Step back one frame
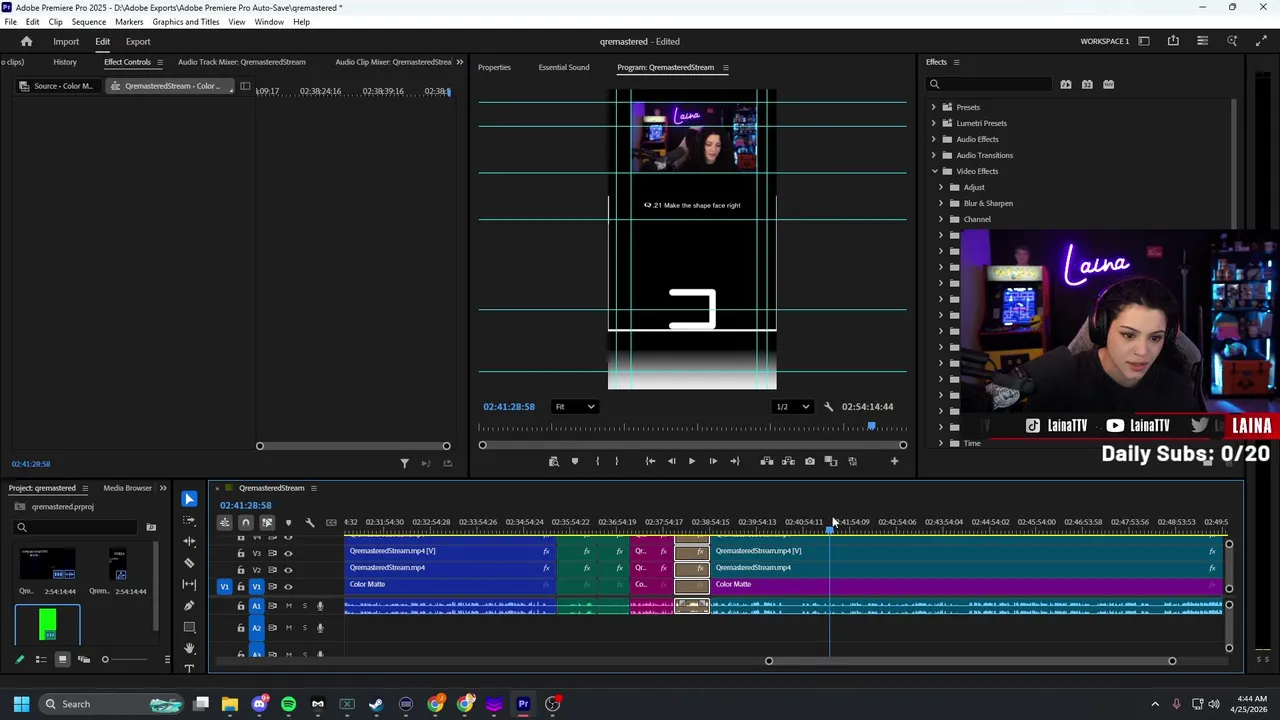Screen dimensions: 1280x720 point(671,461)
